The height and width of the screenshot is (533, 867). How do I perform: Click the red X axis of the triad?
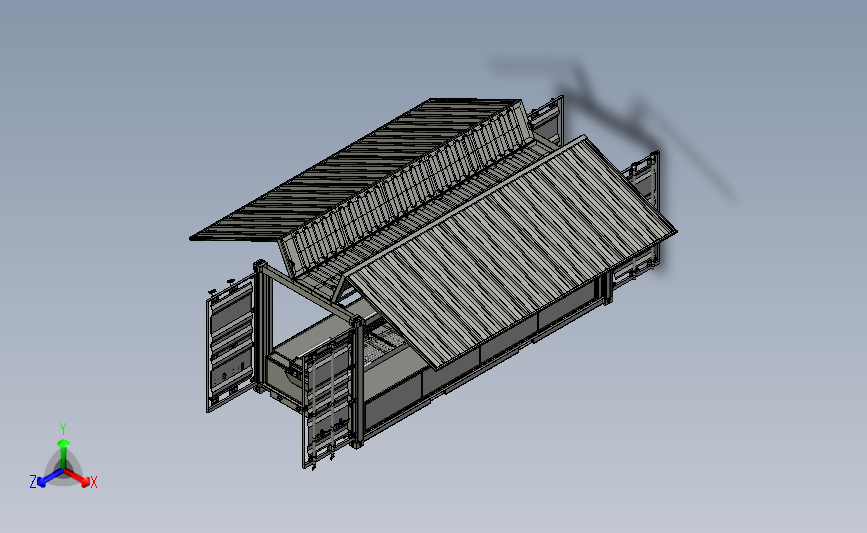tap(78, 478)
